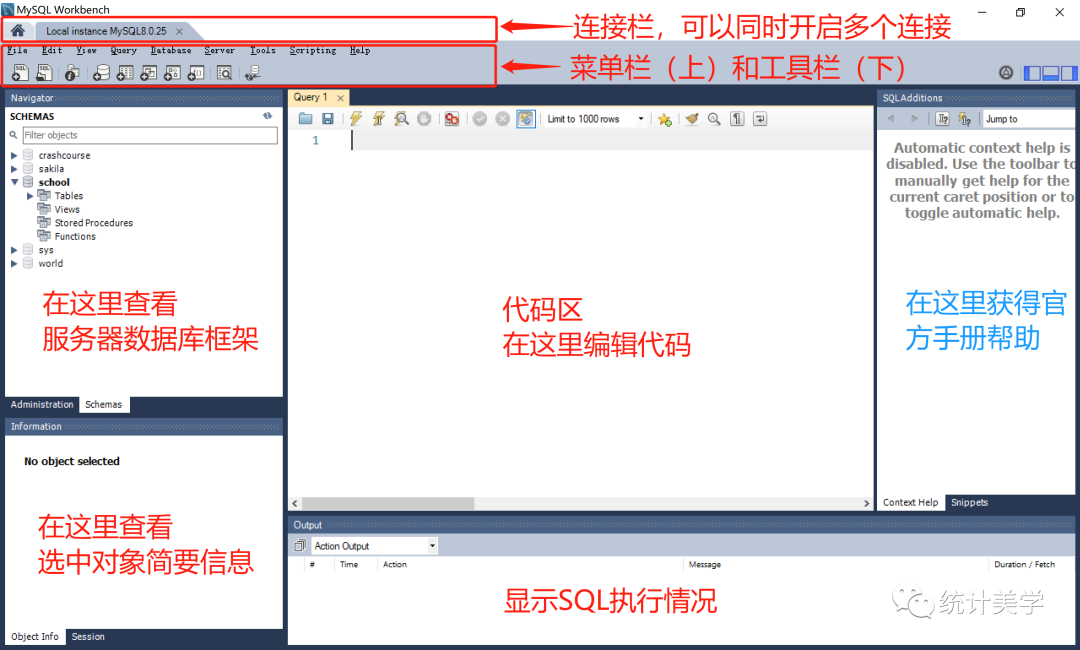Select the Context Help tab
This screenshot has width=1080, height=650.
[911, 503]
